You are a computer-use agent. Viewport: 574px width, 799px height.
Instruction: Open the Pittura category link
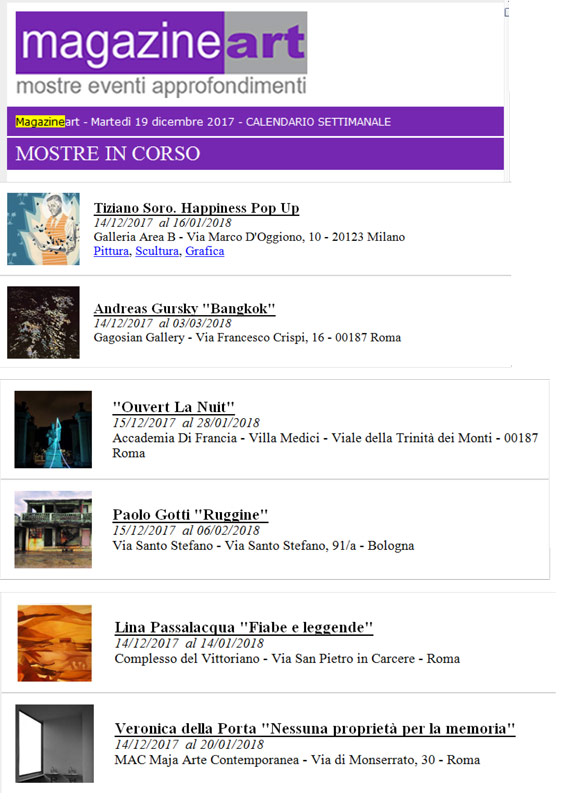point(111,251)
